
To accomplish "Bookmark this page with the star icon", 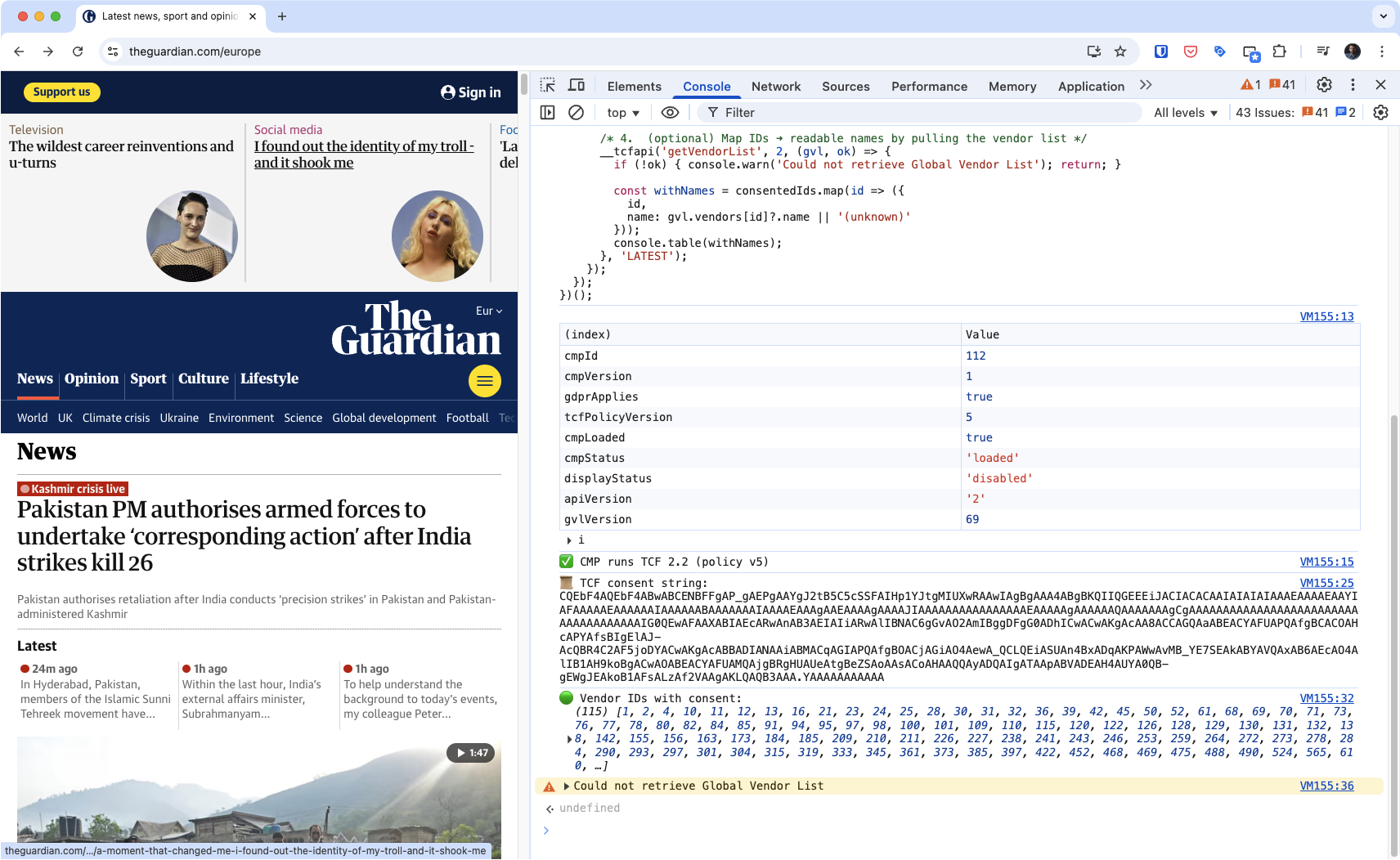I will tap(1120, 52).
